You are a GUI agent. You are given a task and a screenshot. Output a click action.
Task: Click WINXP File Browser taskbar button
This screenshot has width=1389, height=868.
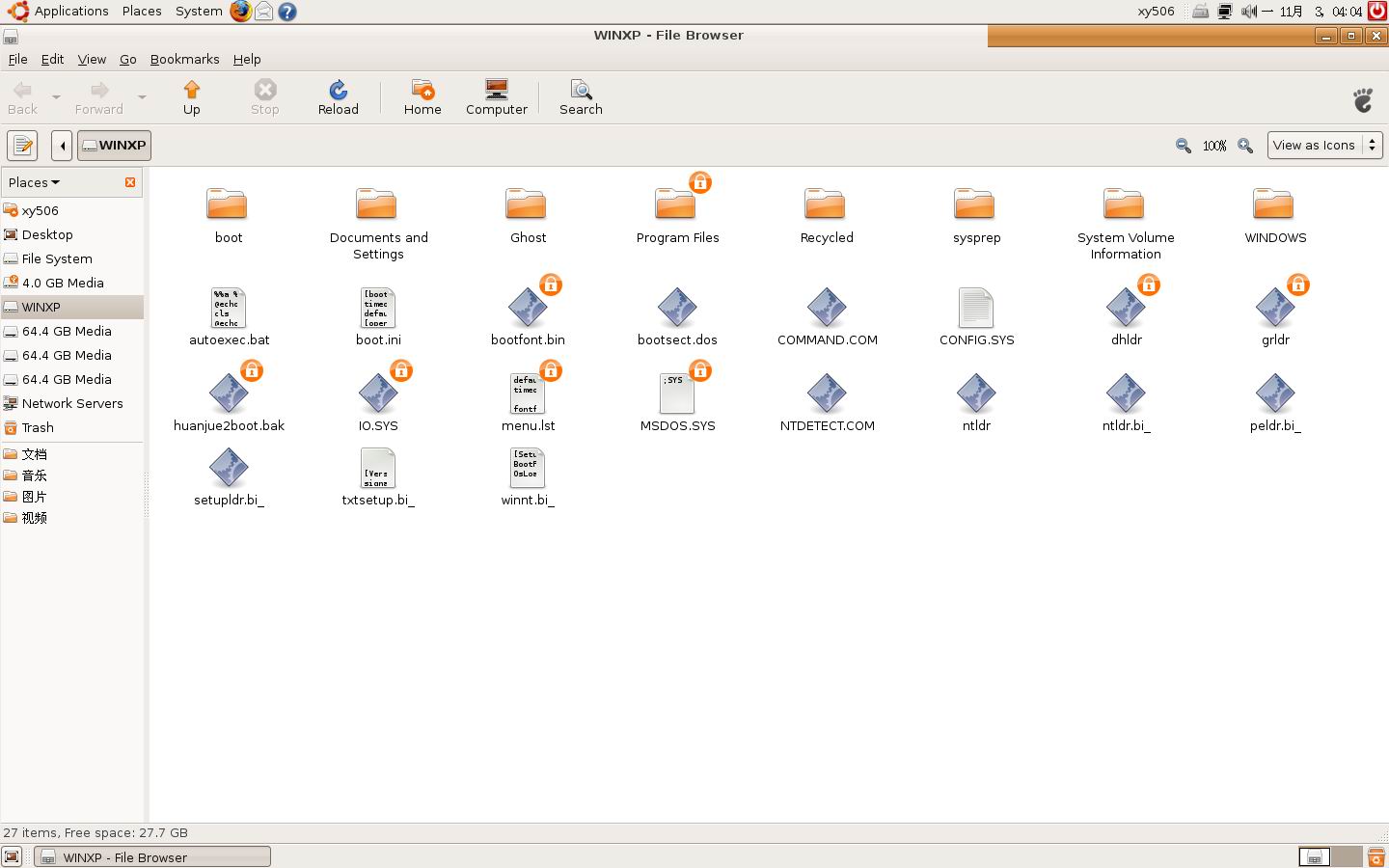tap(152, 856)
